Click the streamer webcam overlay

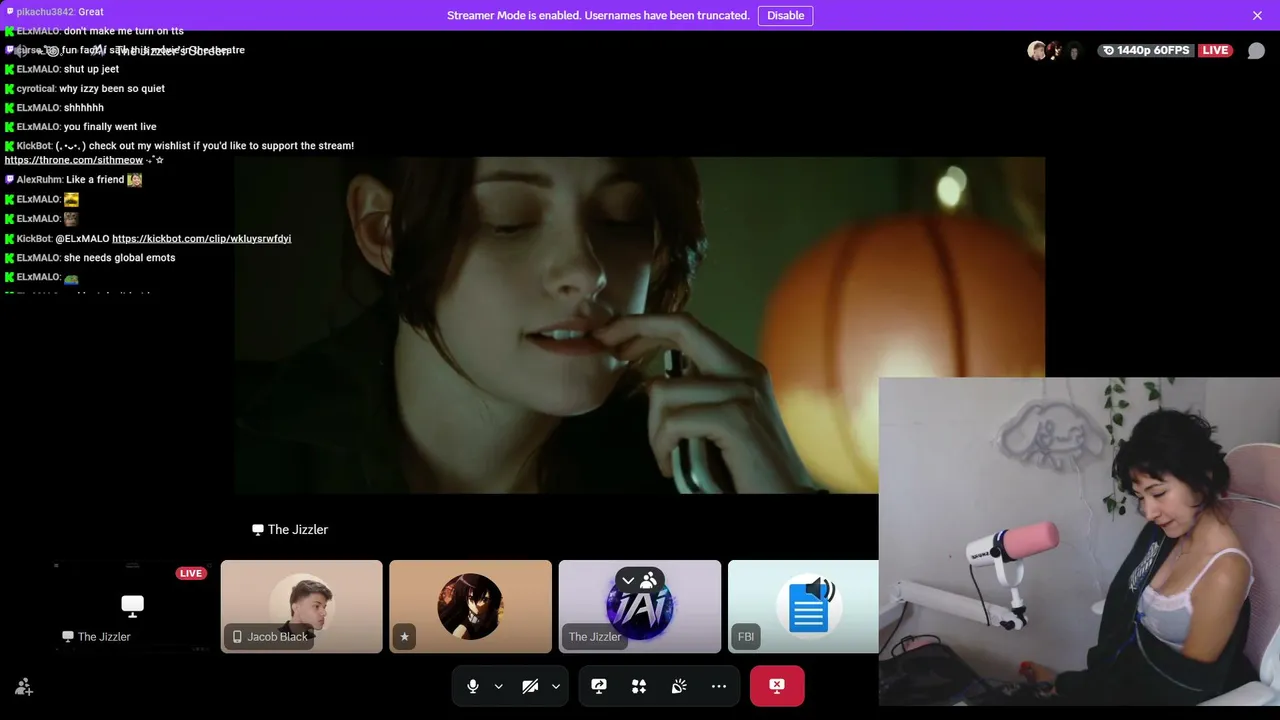(x=1079, y=542)
